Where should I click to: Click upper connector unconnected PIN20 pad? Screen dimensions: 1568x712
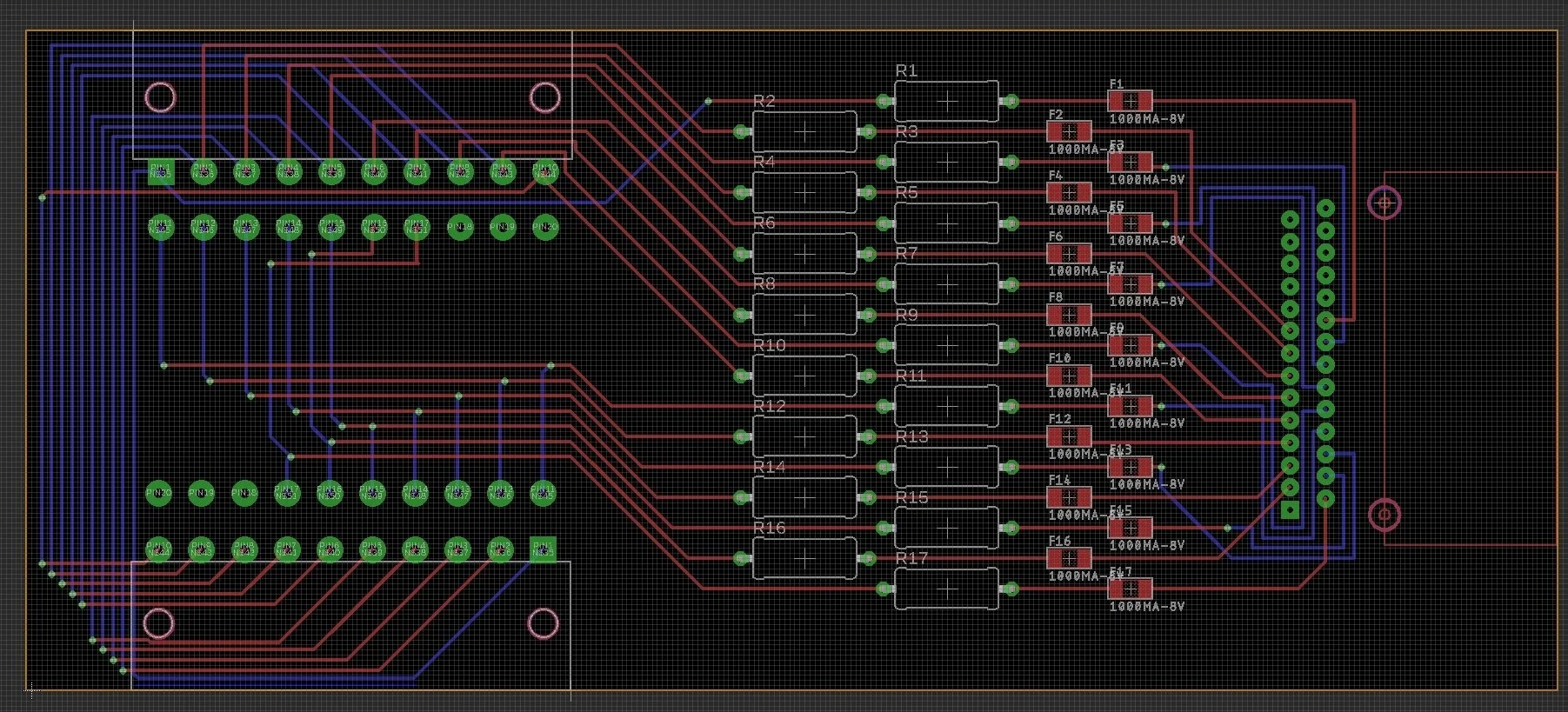[x=544, y=227]
